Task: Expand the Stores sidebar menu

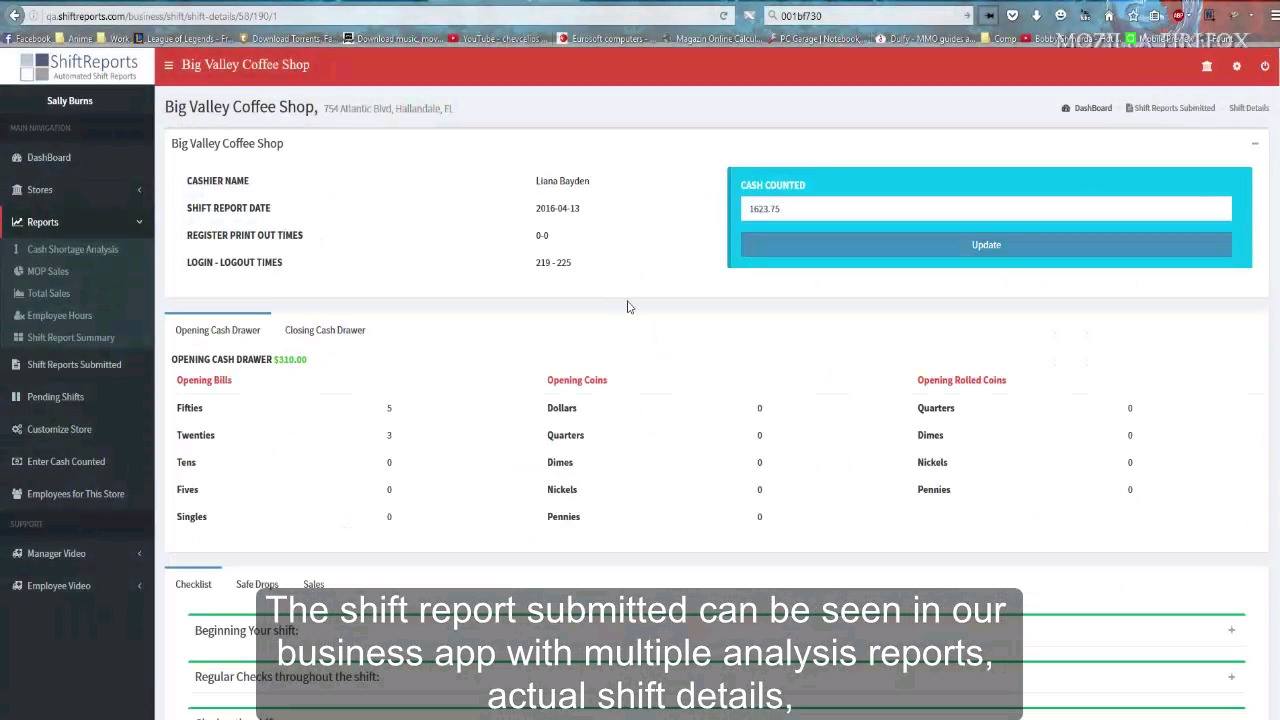Action: pyautogui.click(x=77, y=190)
